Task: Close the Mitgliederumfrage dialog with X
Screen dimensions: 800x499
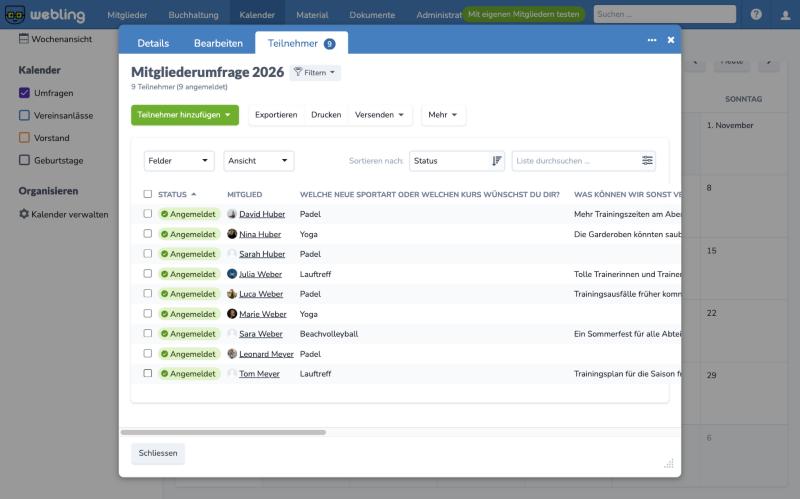Action: click(x=671, y=40)
